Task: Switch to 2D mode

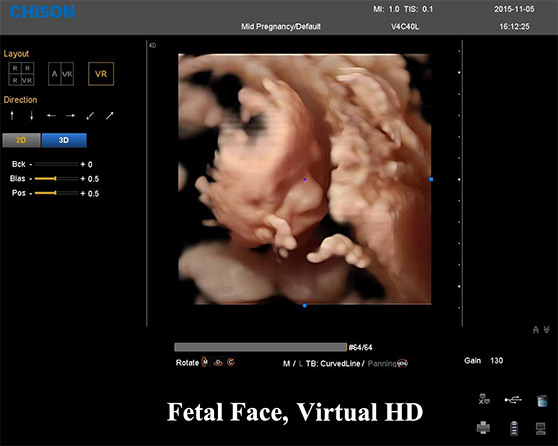Action: click(x=21, y=140)
